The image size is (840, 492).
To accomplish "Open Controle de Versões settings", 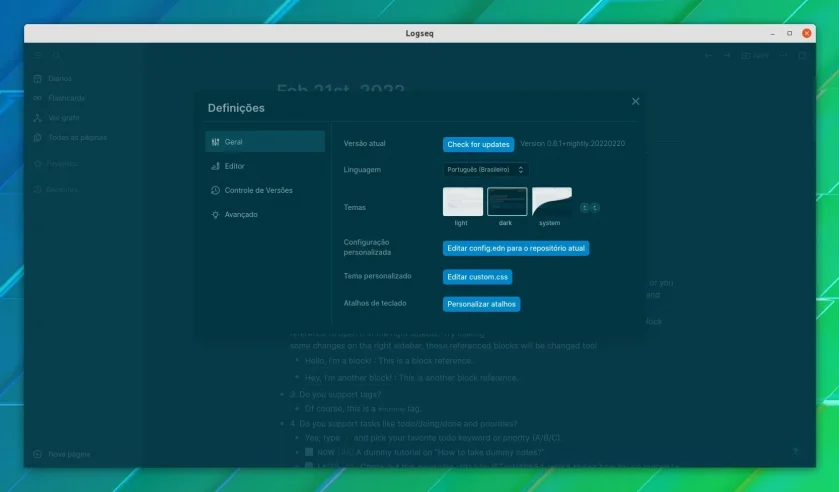I will click(x=265, y=190).
